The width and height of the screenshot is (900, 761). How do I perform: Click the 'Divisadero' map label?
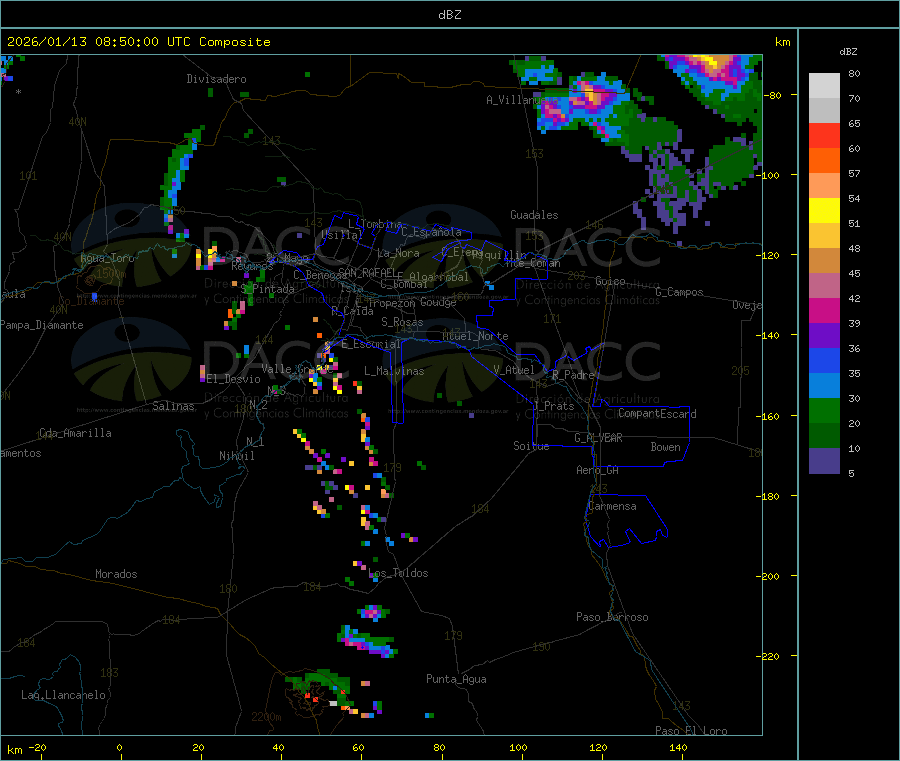coord(216,79)
